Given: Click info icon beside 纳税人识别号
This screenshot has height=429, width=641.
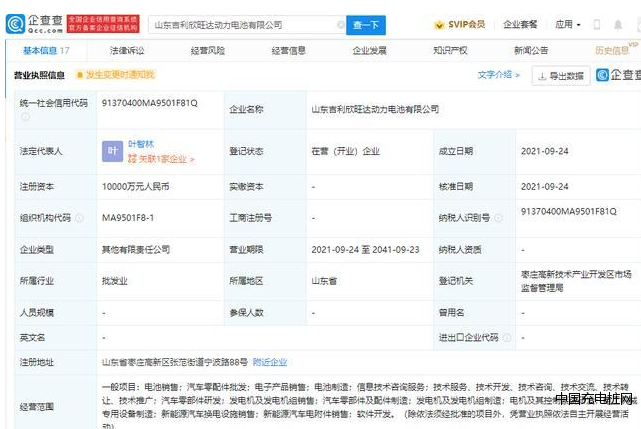Looking at the screenshot, I should click(498, 218).
